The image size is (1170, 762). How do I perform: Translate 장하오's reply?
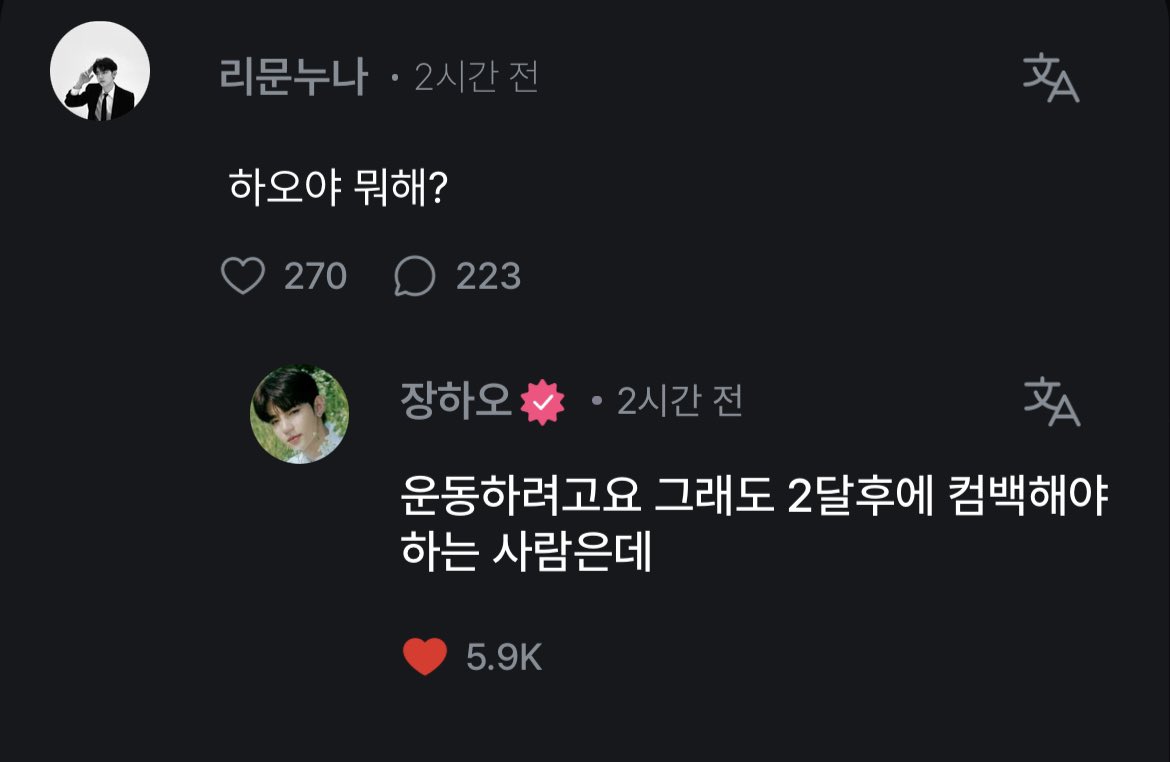pyautogui.click(x=1051, y=402)
